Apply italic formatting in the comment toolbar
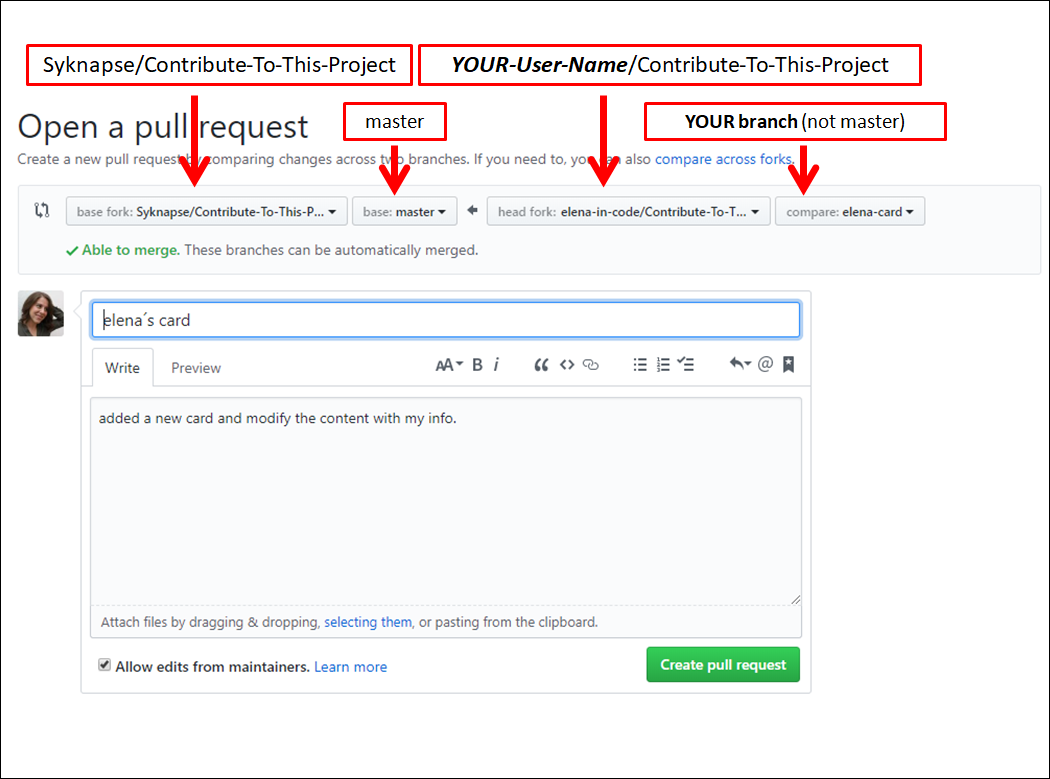The height and width of the screenshot is (779, 1050). point(497,364)
